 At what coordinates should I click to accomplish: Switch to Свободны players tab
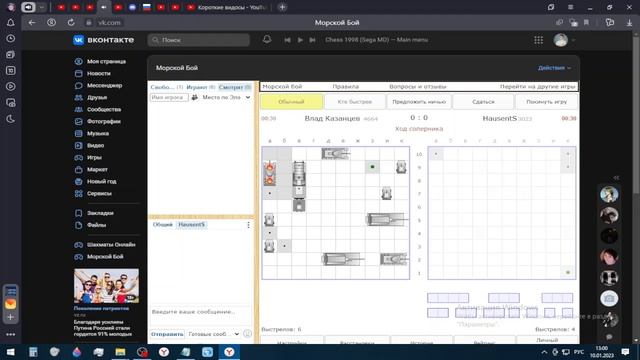pos(167,87)
